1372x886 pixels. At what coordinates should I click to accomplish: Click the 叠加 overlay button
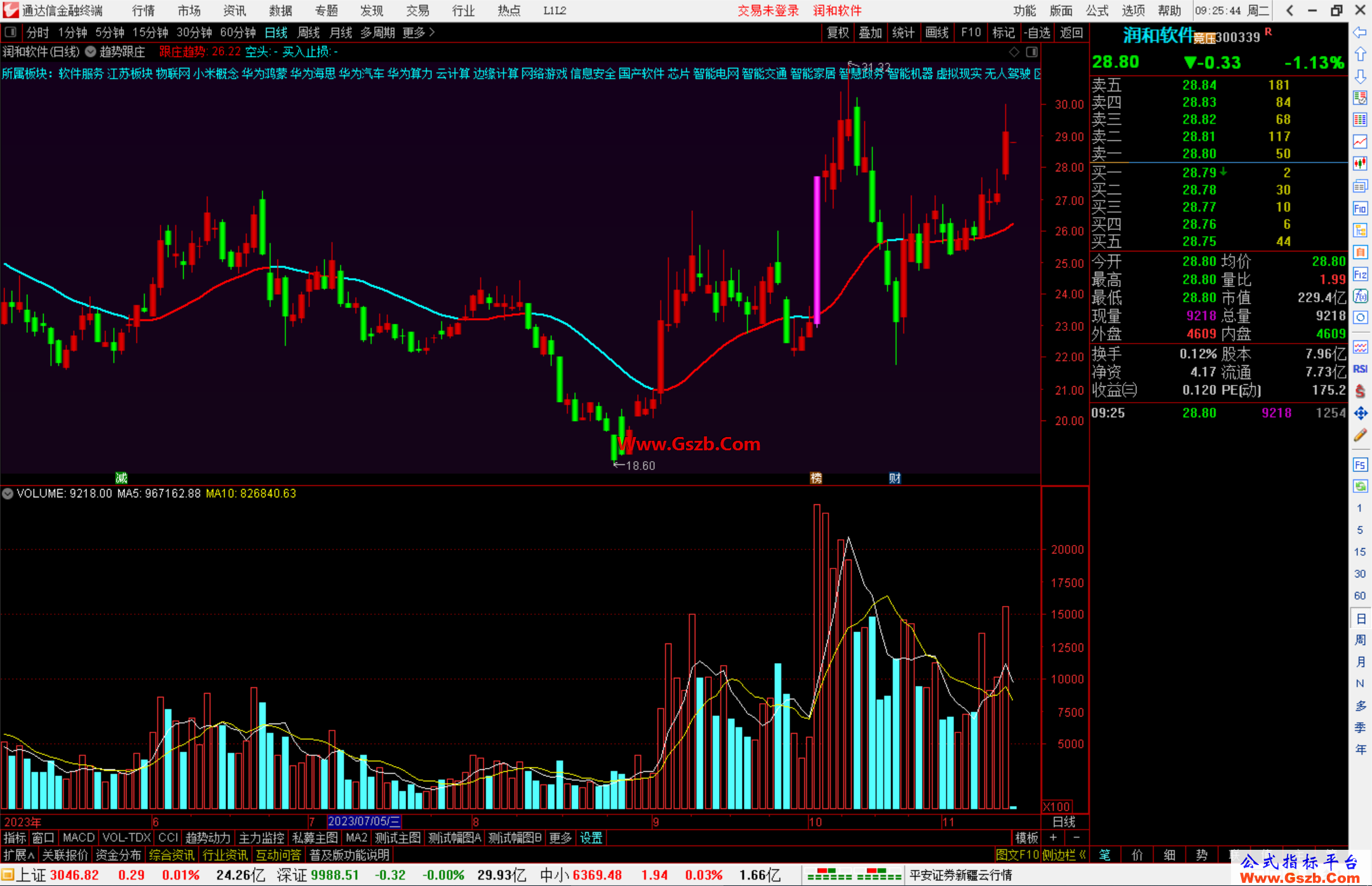(871, 32)
